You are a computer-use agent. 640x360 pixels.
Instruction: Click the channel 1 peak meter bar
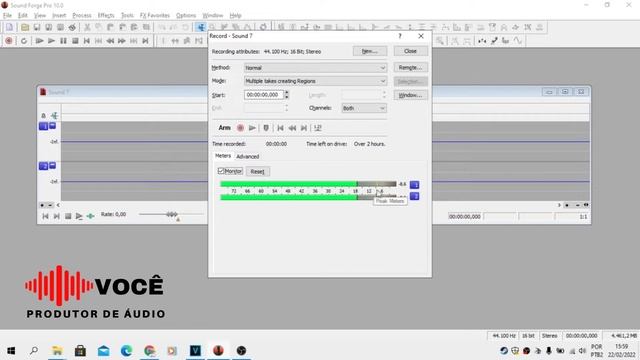(308, 184)
